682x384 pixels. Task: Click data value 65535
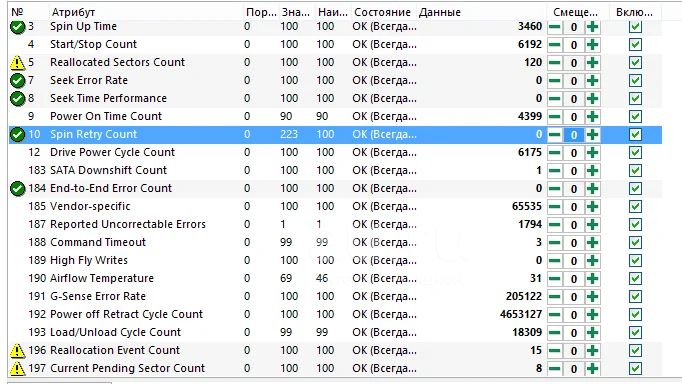pos(527,206)
